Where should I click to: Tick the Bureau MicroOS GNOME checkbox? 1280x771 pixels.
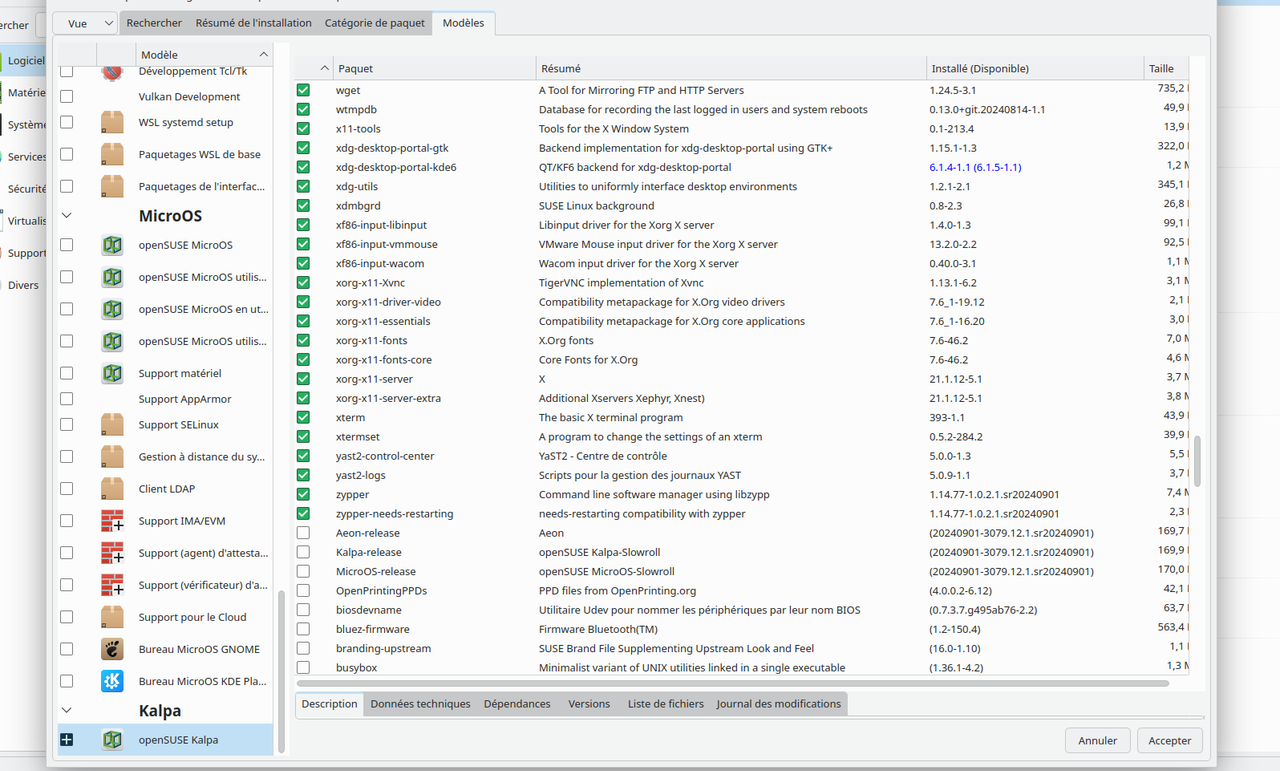pyautogui.click(x=67, y=648)
